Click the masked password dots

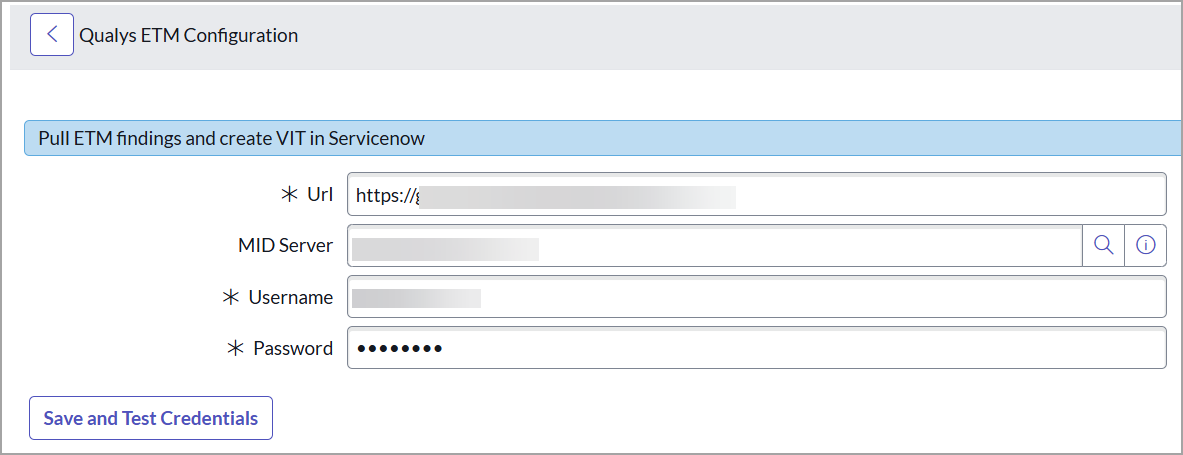(400, 348)
